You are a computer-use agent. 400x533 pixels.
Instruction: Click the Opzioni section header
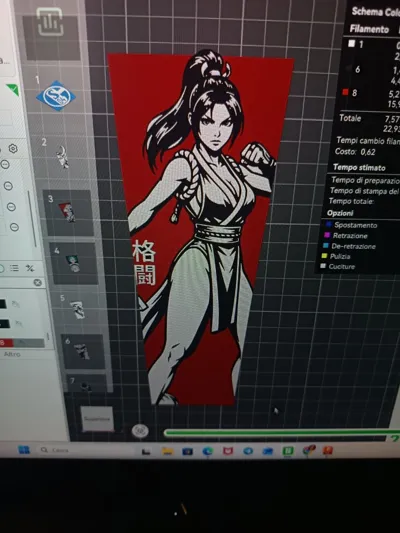[340, 213]
